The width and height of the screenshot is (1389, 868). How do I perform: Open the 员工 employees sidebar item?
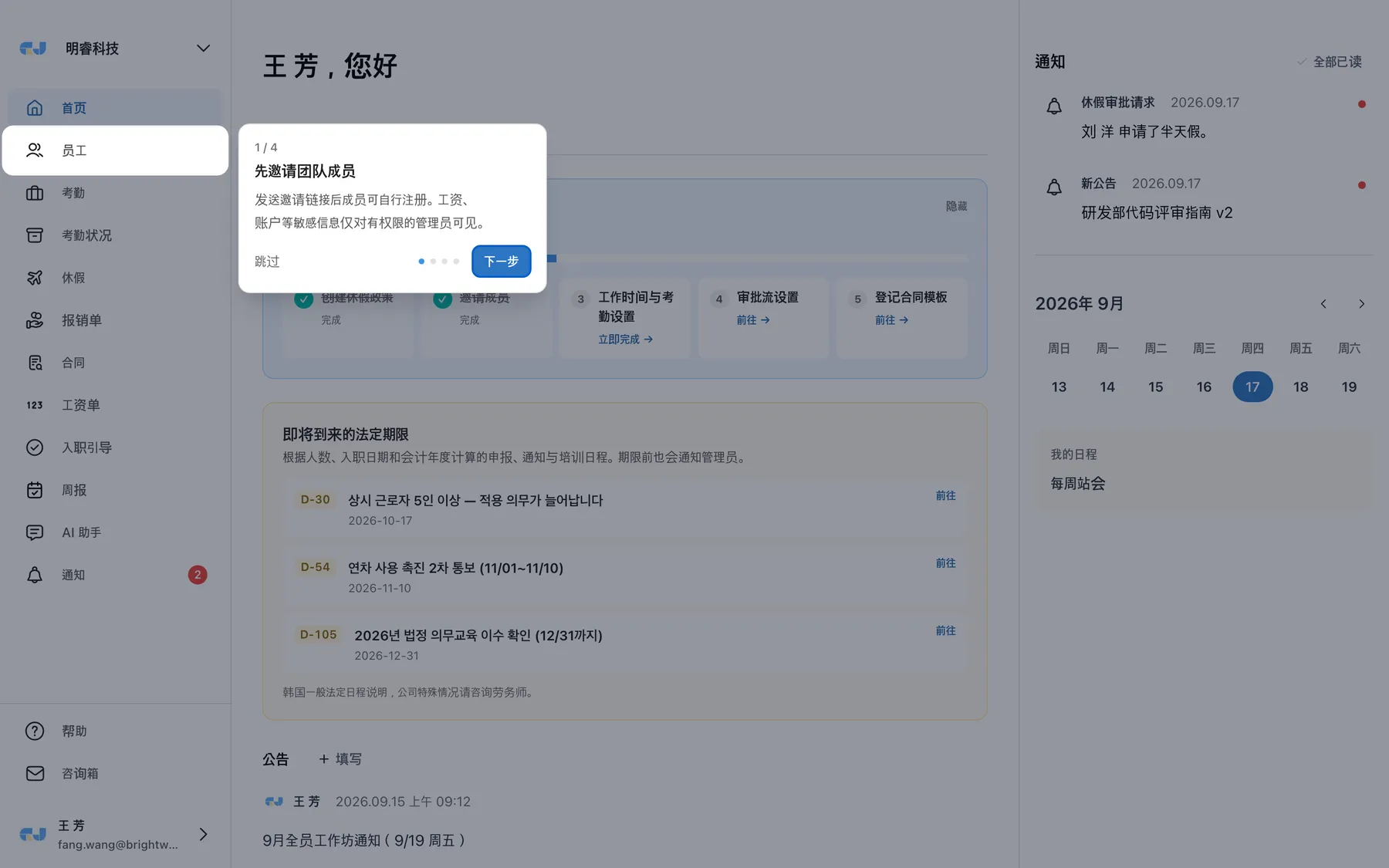click(x=114, y=150)
